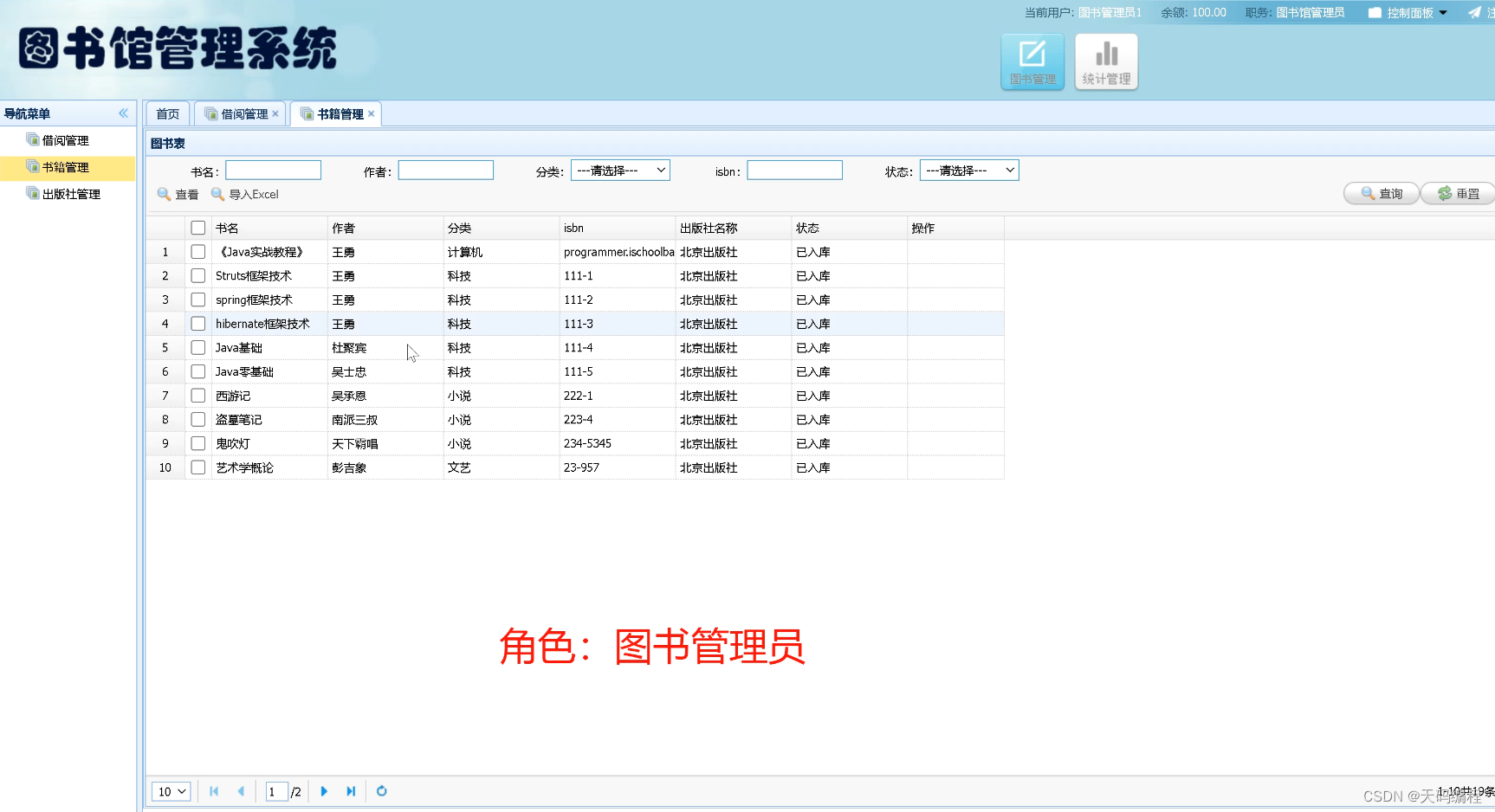Focus the 书名 input field

point(273,171)
